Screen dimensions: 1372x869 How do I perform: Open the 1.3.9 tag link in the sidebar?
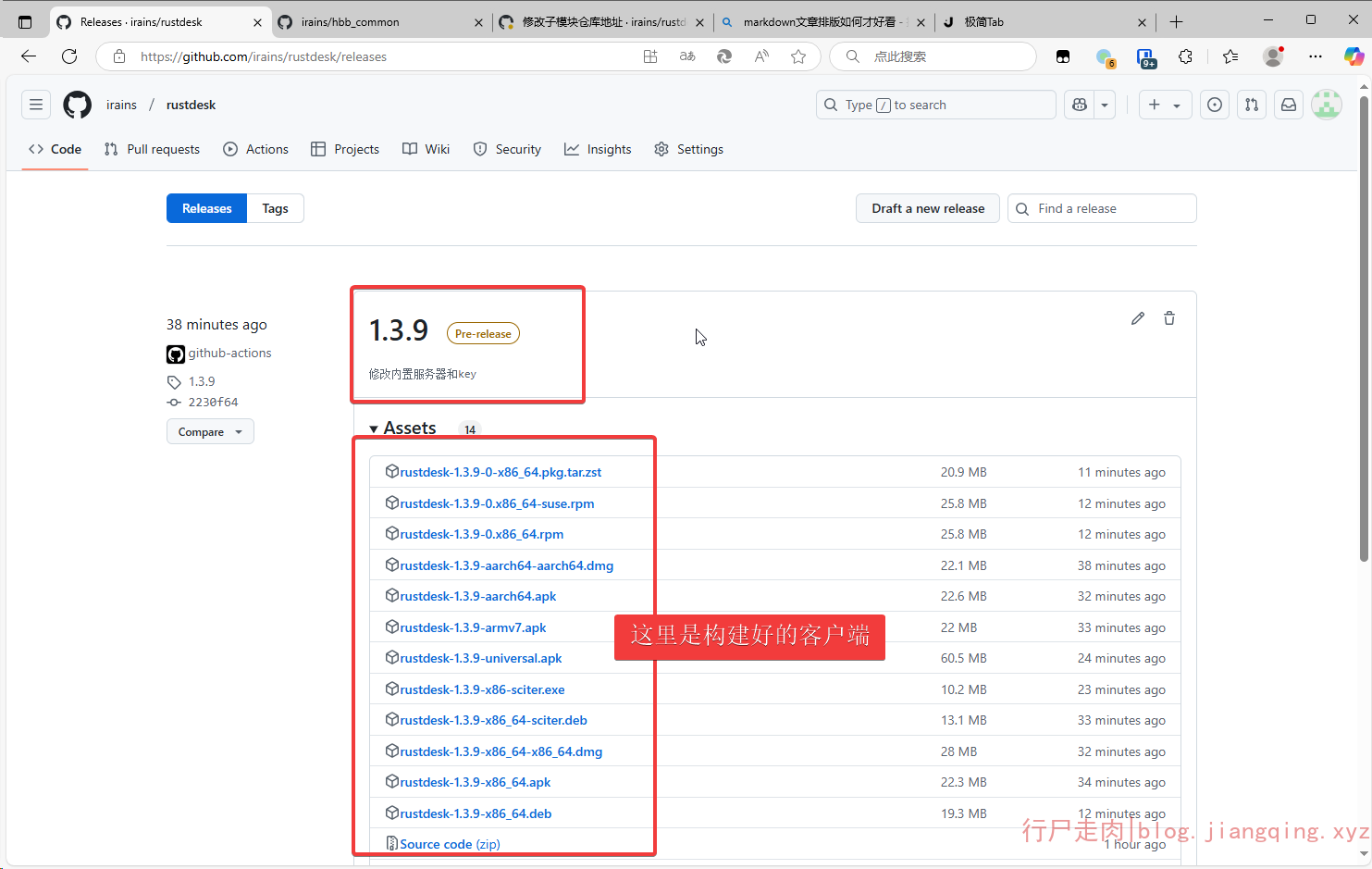(x=202, y=381)
